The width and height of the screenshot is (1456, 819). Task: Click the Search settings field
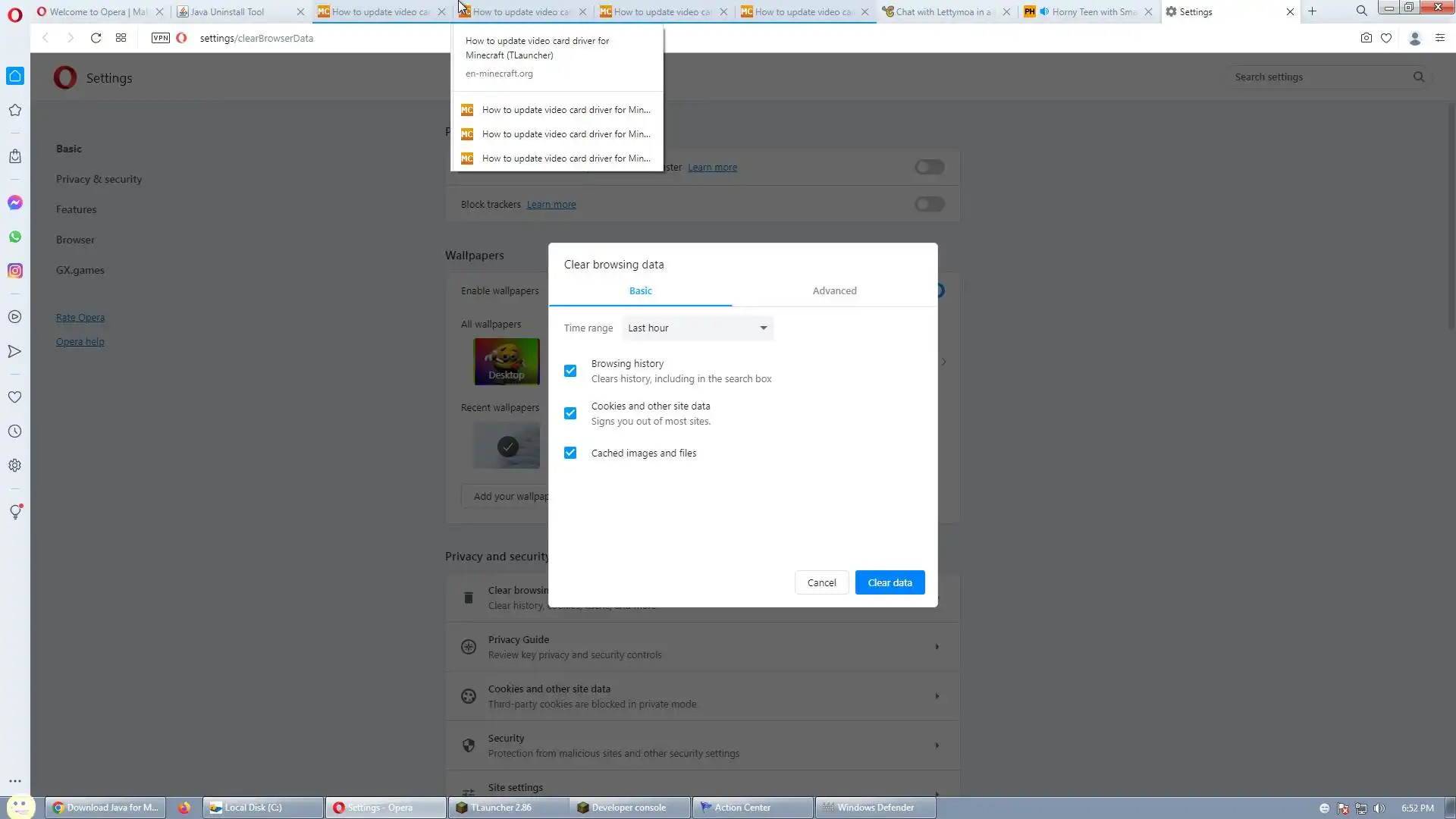1319,77
